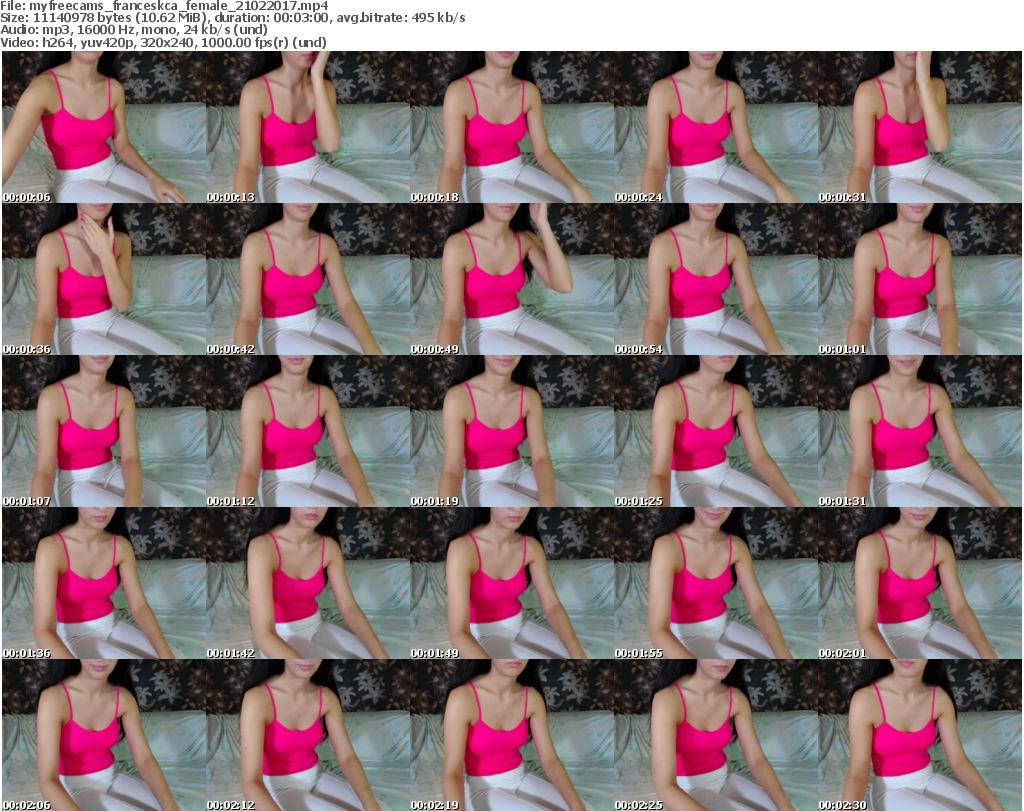Image resolution: width=1024 pixels, height=811 pixels.
Task: Select the thumbnail stamped 00:00:31
Action: (x=920, y=127)
